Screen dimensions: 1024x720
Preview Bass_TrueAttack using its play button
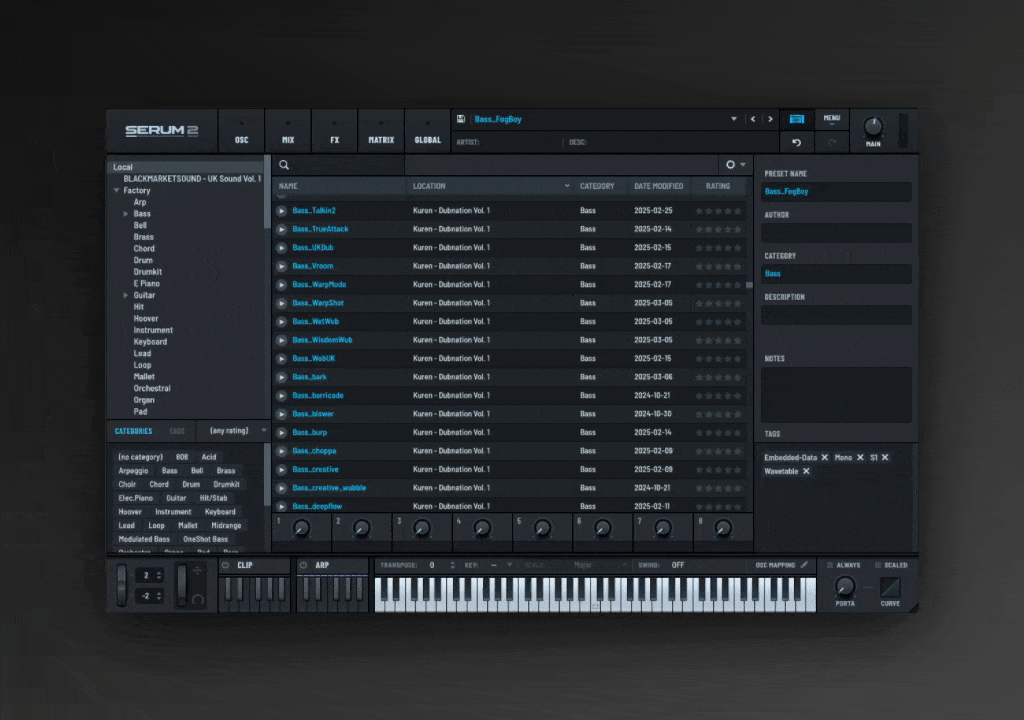[x=281, y=229]
